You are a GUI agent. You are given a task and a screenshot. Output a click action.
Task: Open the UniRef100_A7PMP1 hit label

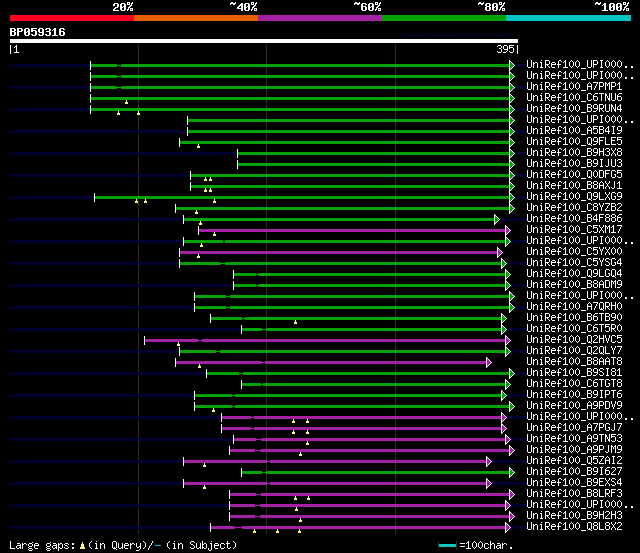point(574,87)
